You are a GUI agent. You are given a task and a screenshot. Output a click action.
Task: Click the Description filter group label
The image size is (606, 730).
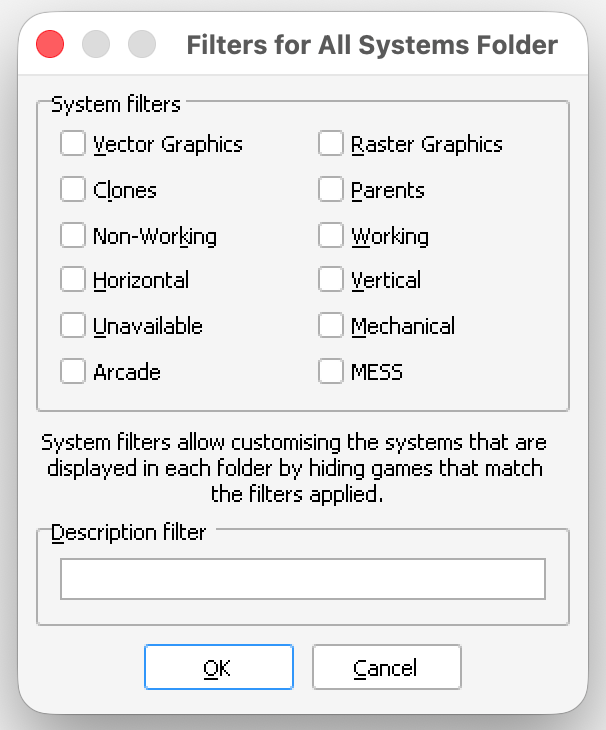pyautogui.click(x=128, y=533)
